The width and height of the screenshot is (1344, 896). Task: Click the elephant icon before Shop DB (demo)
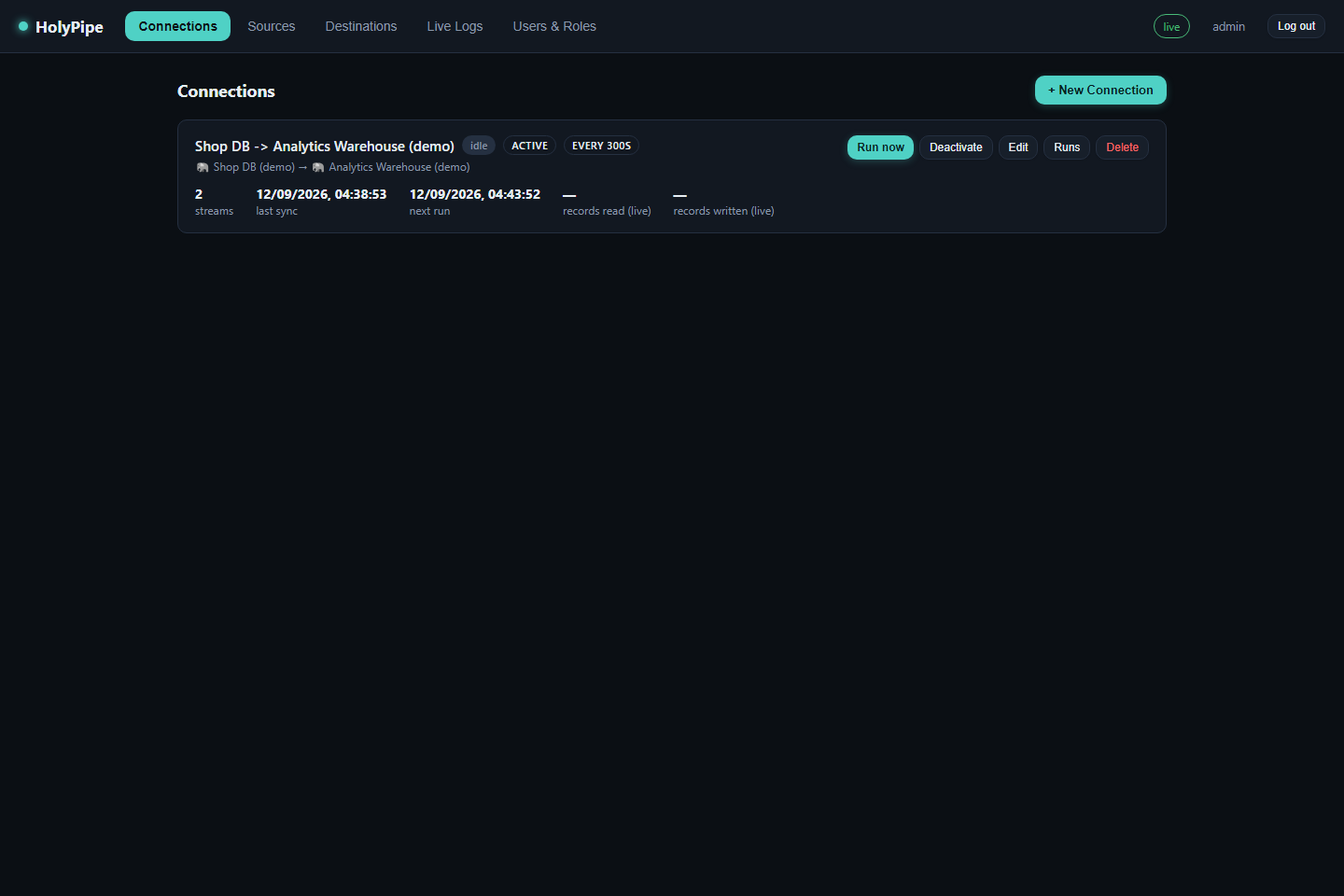(203, 167)
